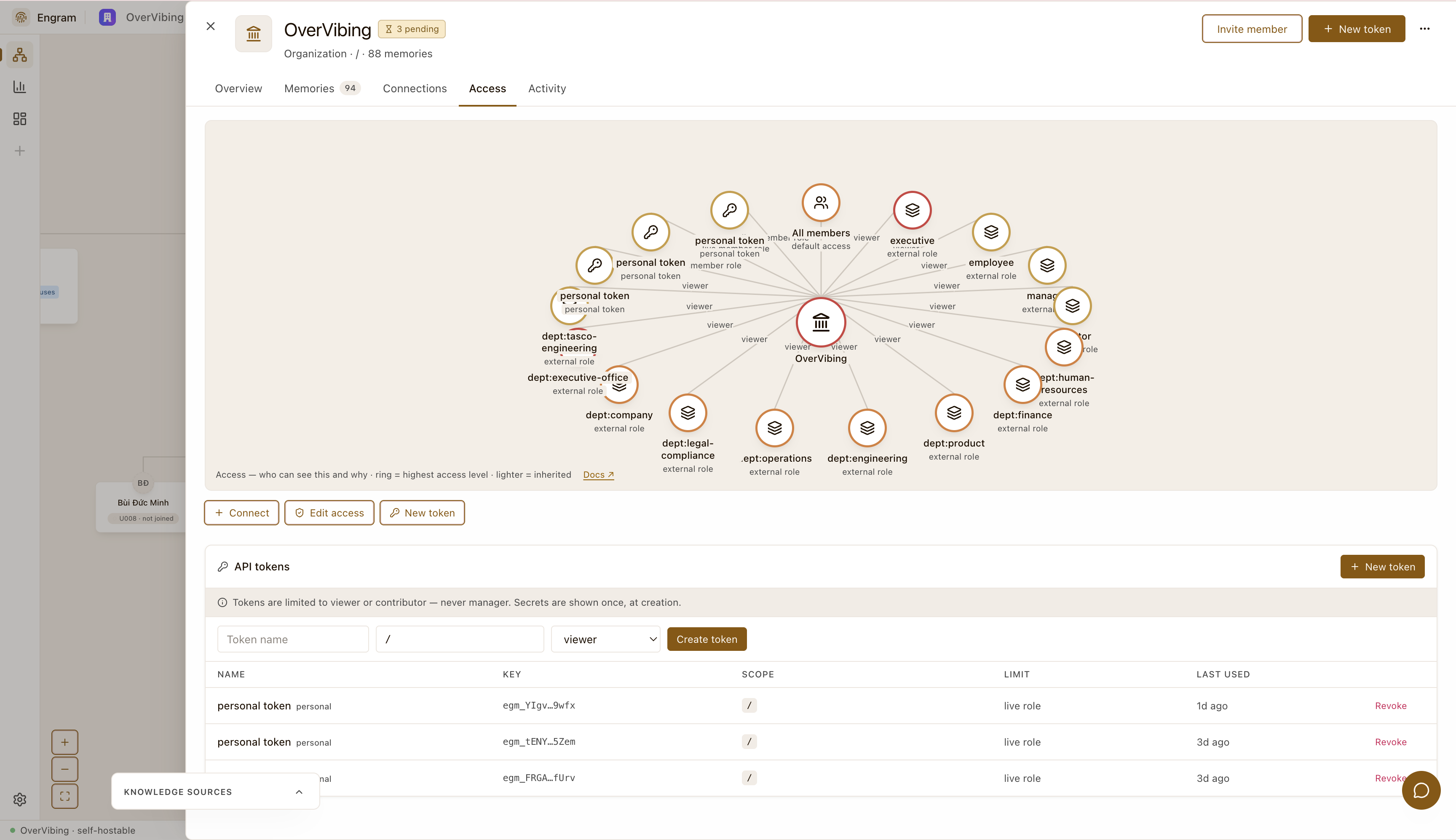Open the chat support bubble
Viewport: 1456px width, 840px height.
coord(1421,790)
